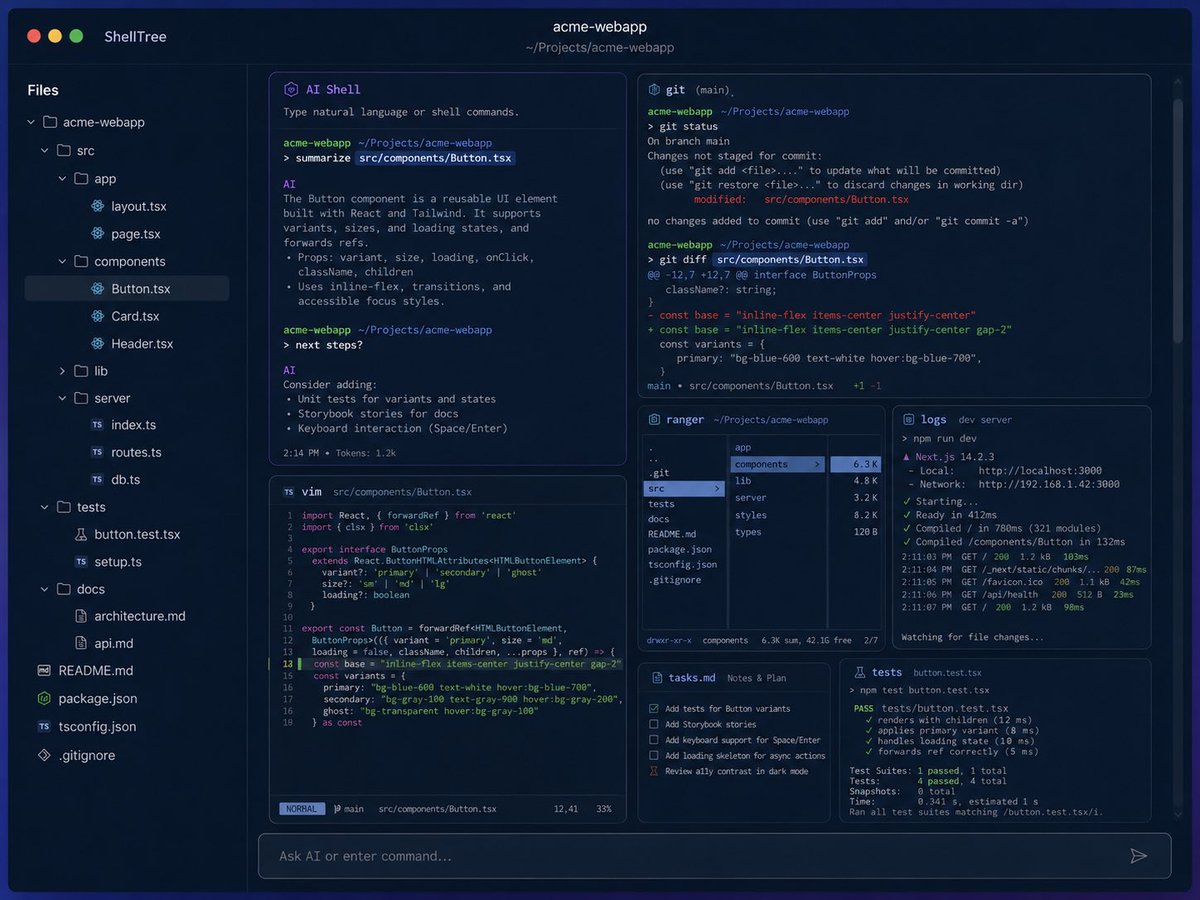Image resolution: width=1200 pixels, height=900 pixels.
Task: Uncheck 'Add tests for Button variants' task
Action: click(654, 708)
